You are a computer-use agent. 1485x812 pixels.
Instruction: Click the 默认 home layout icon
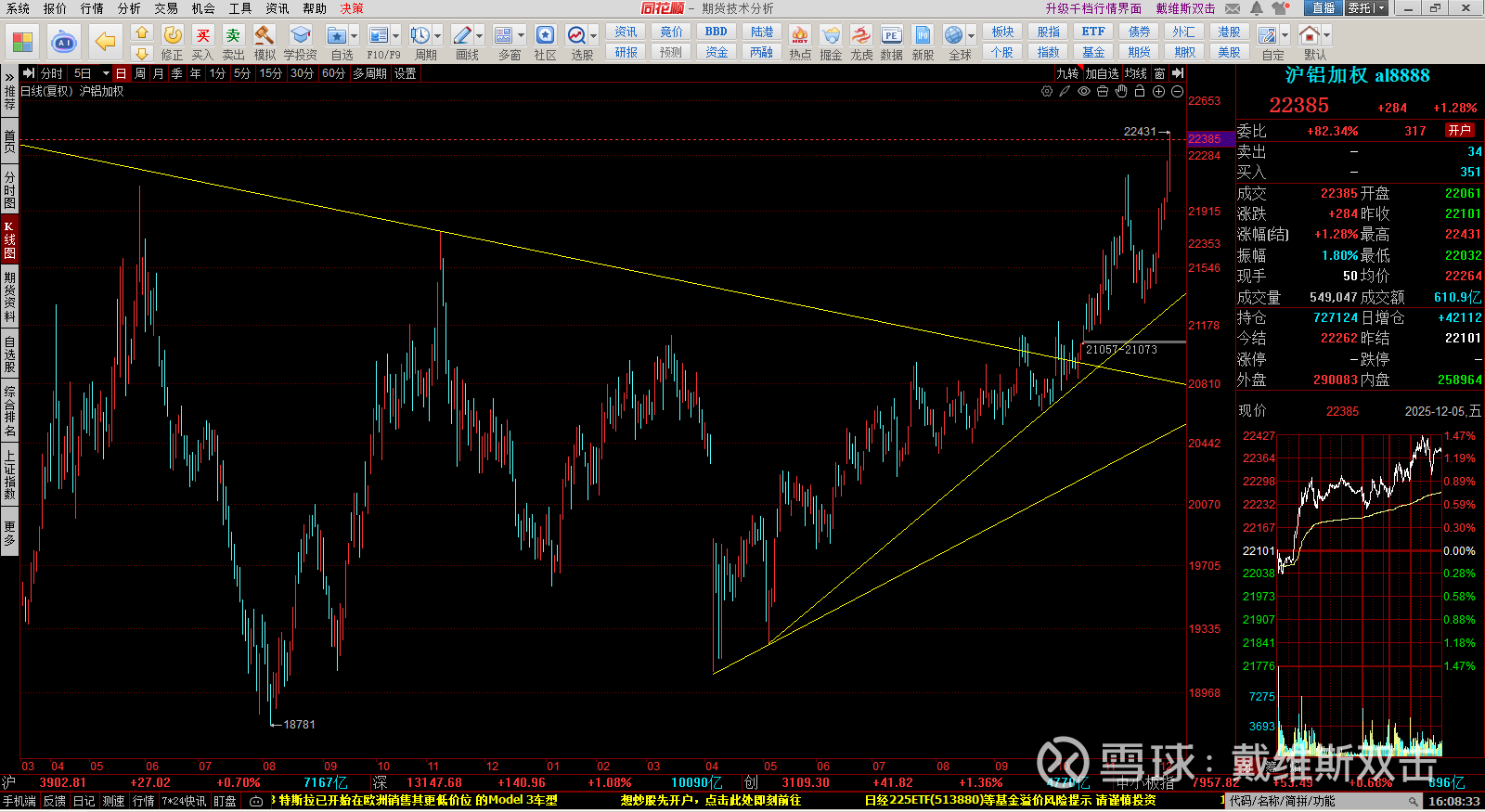click(1310, 35)
